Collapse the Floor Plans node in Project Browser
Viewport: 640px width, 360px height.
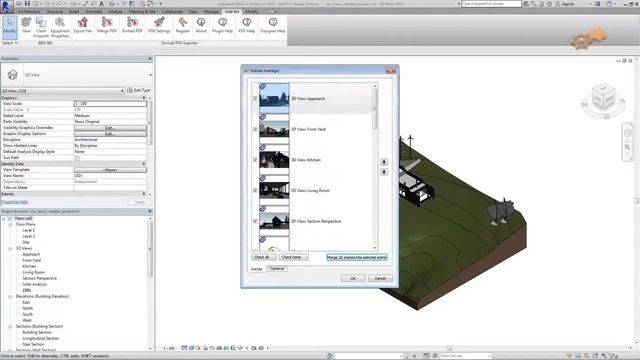(10, 224)
